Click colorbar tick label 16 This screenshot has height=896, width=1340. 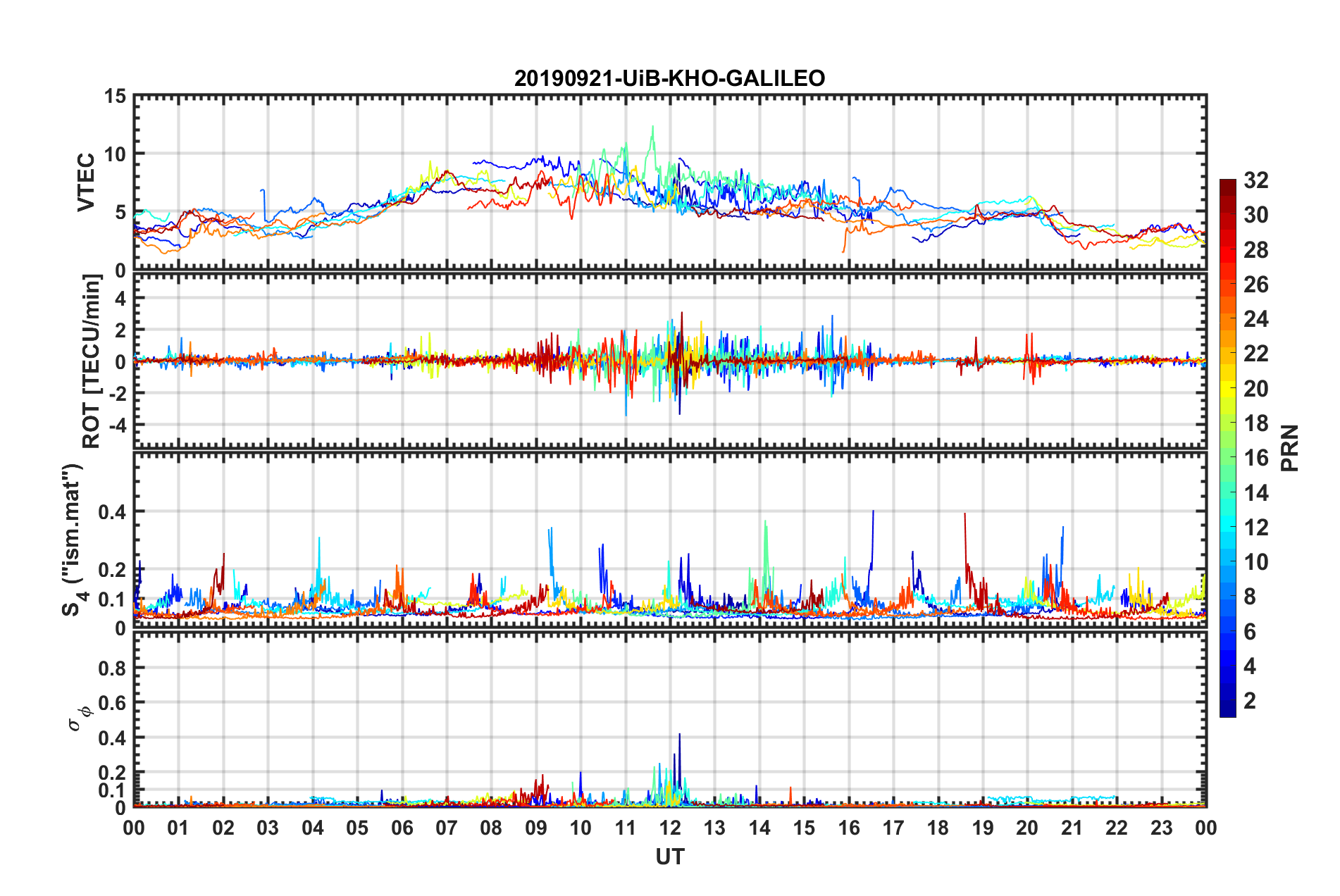[1255, 458]
